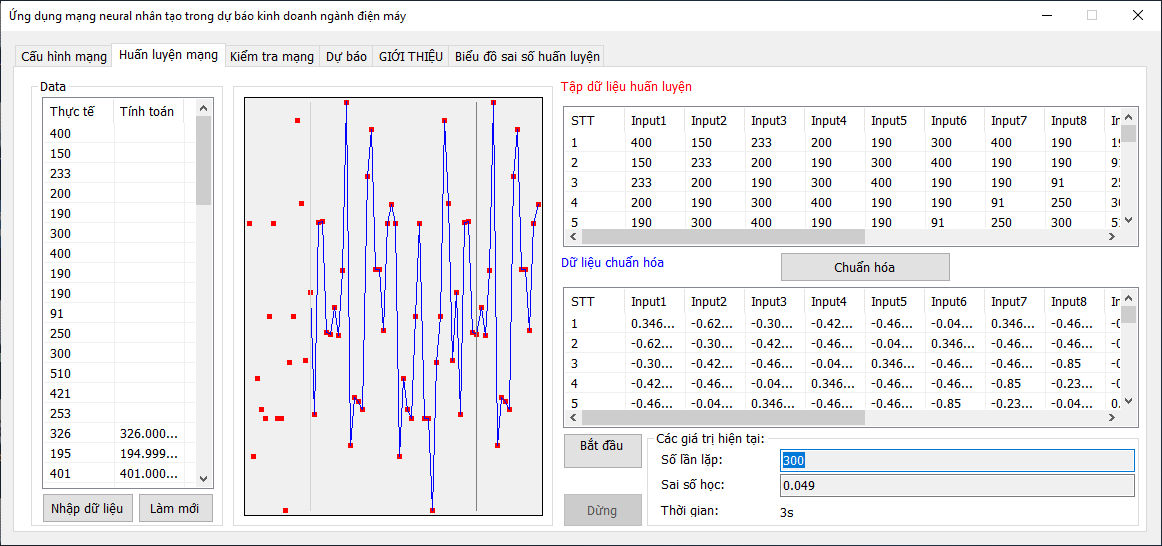Click normalized data horizontal scroll left arrow

tap(573, 418)
